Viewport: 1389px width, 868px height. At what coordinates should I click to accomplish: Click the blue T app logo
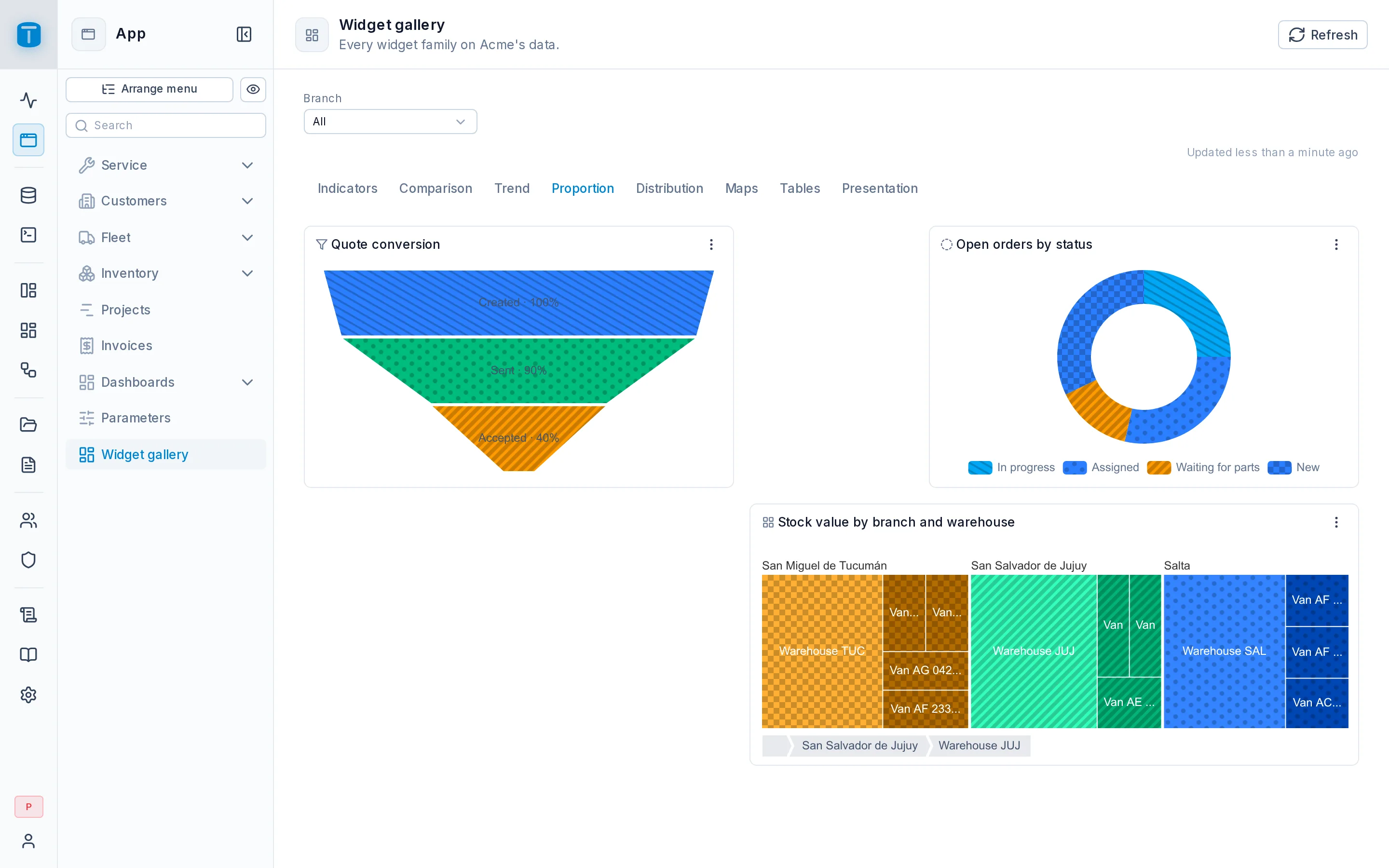[x=29, y=34]
